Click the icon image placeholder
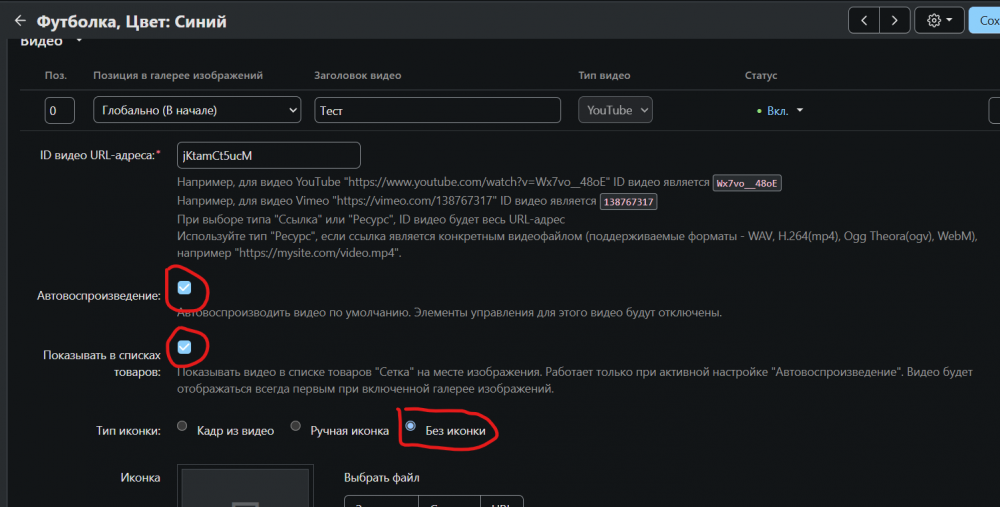Screen dimensions: 1000x507 [x=245, y=486]
